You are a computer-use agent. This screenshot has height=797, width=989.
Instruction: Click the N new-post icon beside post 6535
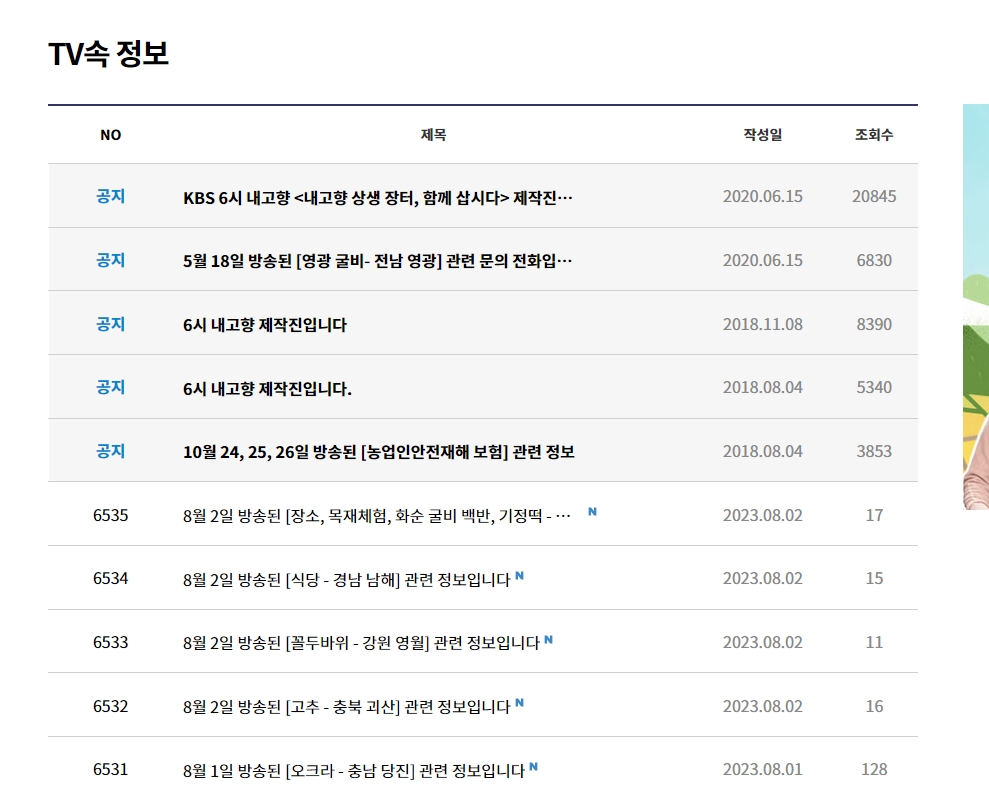pos(594,511)
